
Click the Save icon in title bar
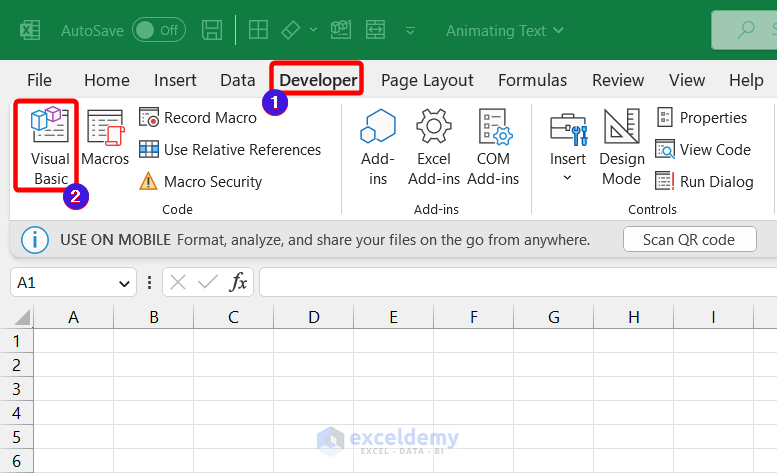pyautogui.click(x=212, y=30)
